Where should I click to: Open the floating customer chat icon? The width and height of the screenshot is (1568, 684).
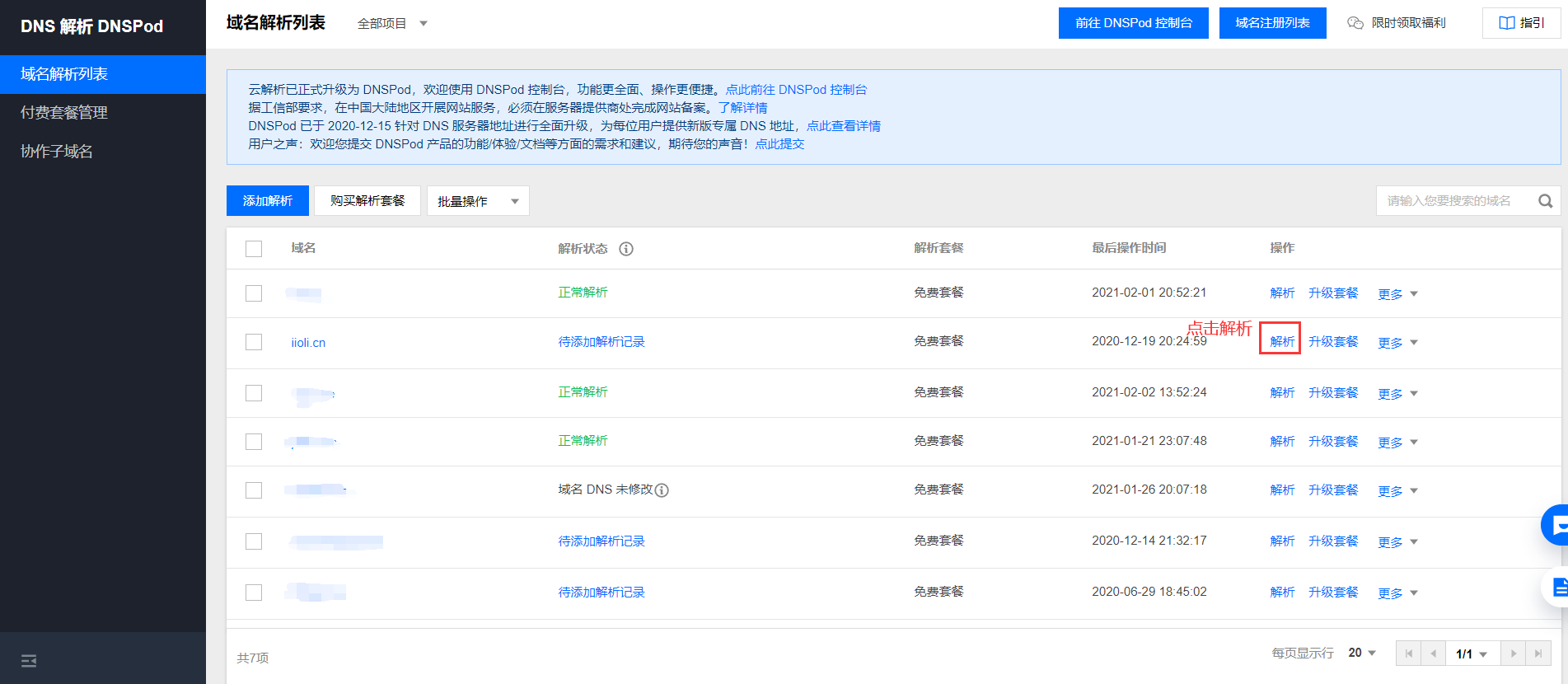[1556, 525]
